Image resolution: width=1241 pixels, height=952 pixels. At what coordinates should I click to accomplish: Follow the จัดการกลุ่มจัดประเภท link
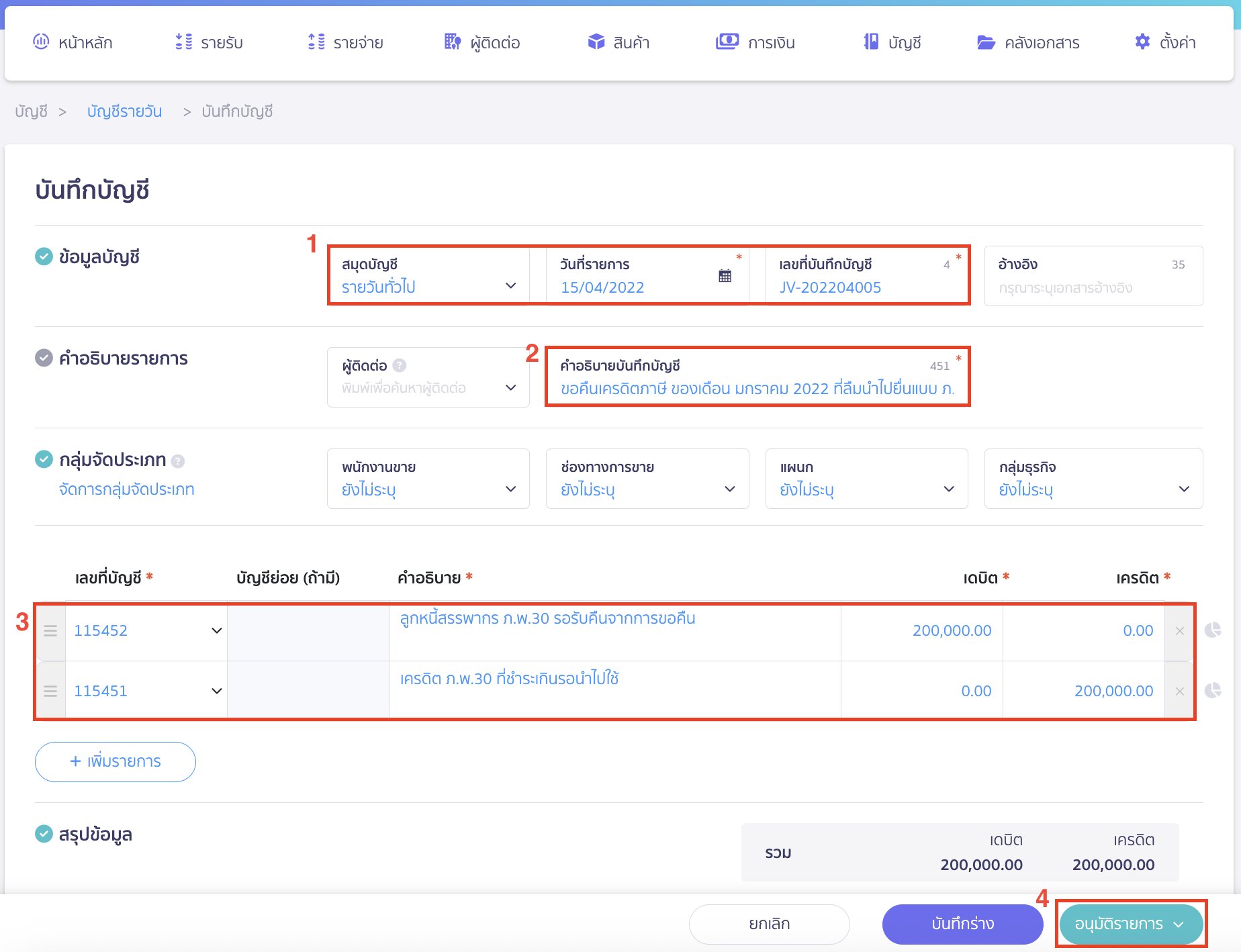(x=127, y=489)
